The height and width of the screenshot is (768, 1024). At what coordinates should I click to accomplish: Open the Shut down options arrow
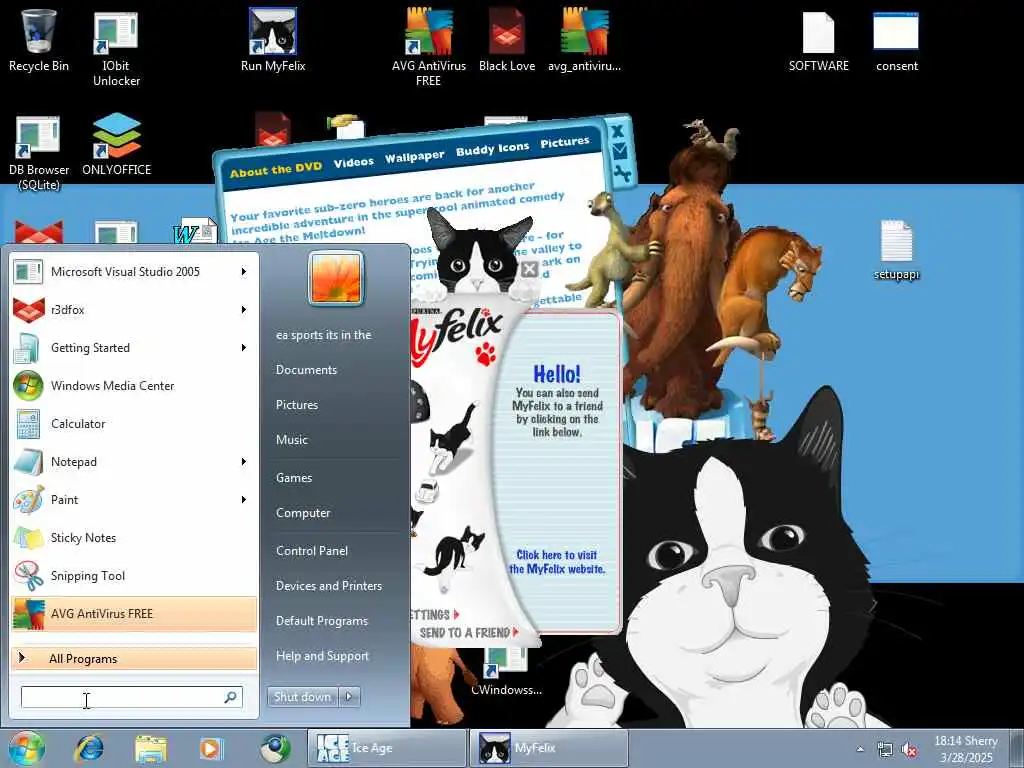(349, 697)
